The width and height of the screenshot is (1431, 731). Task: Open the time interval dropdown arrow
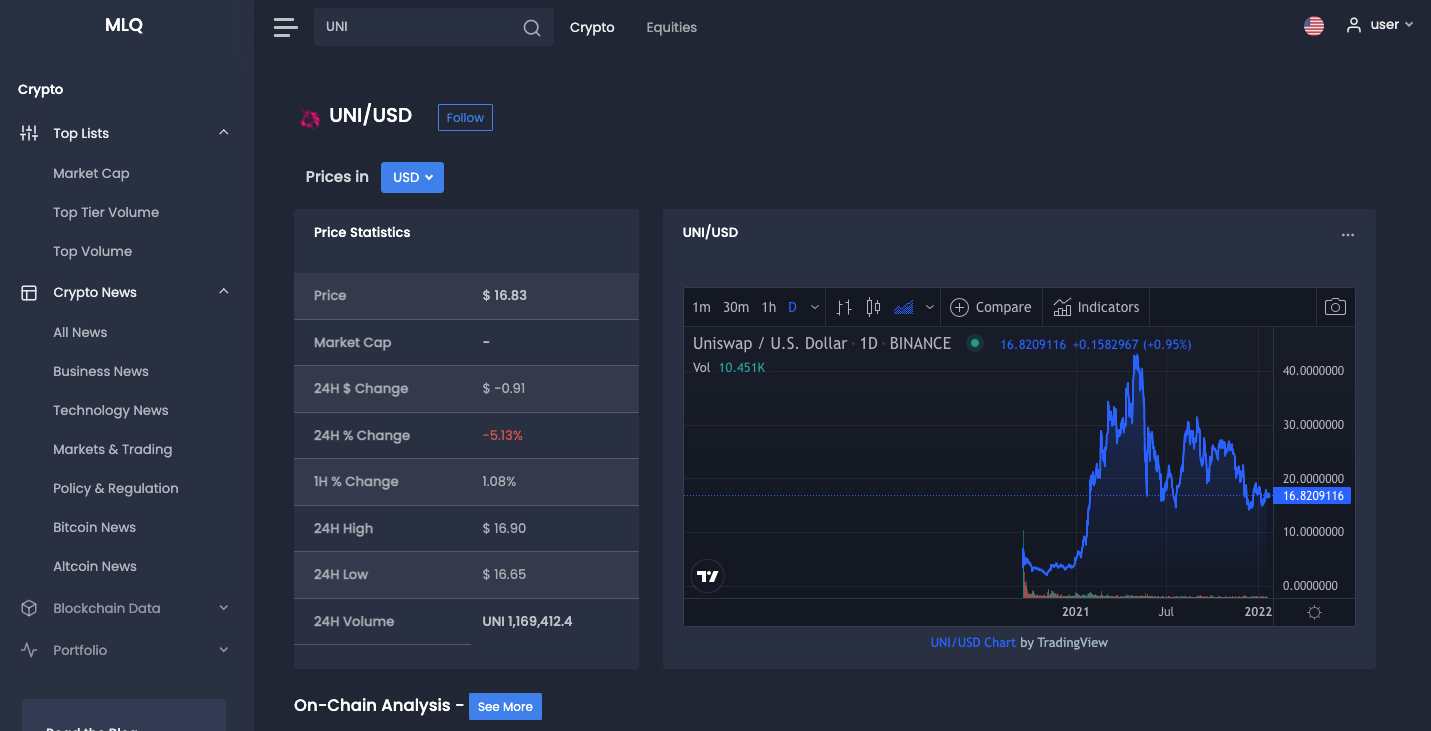tap(815, 307)
